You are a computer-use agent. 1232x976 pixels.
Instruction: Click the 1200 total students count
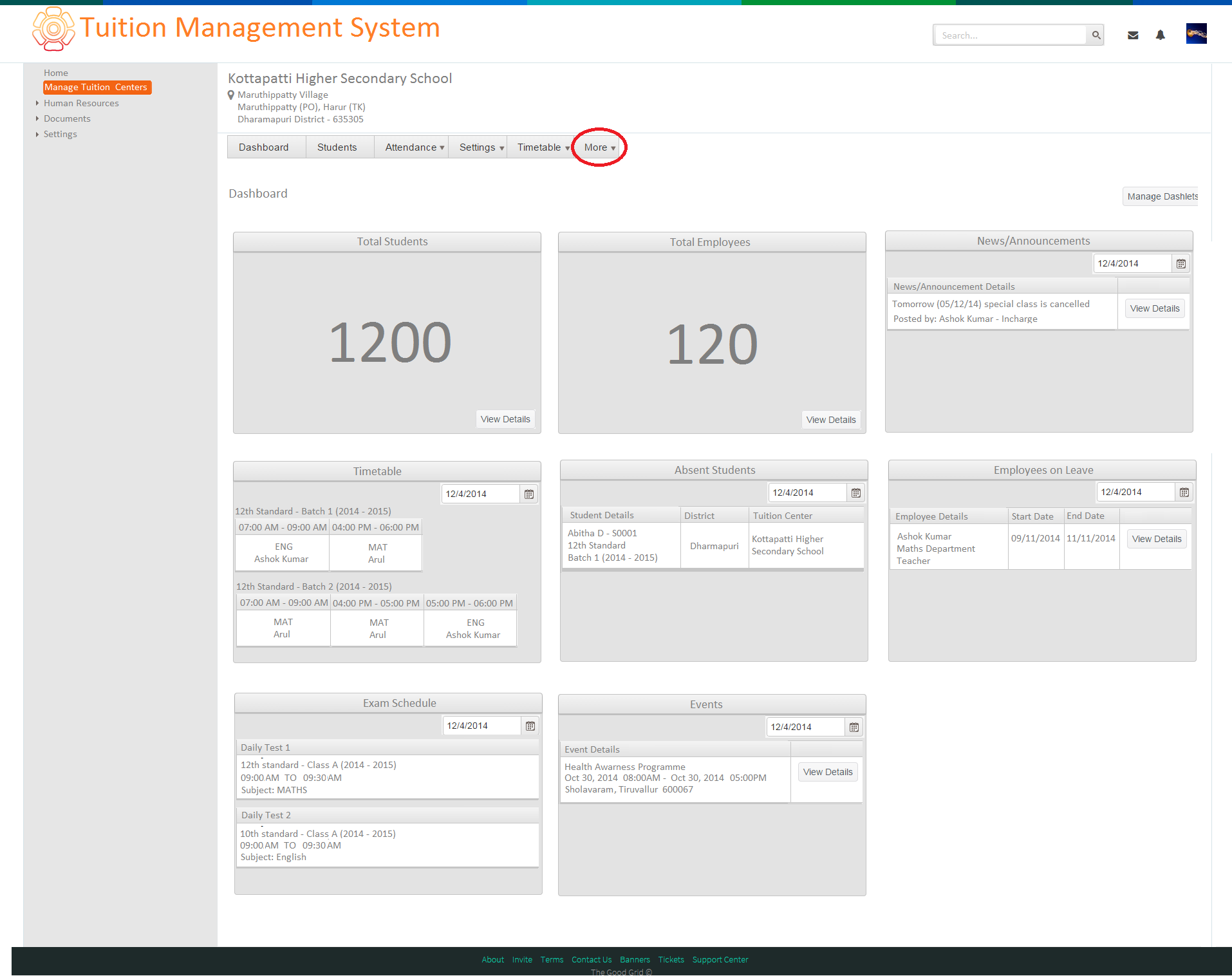[x=390, y=343]
